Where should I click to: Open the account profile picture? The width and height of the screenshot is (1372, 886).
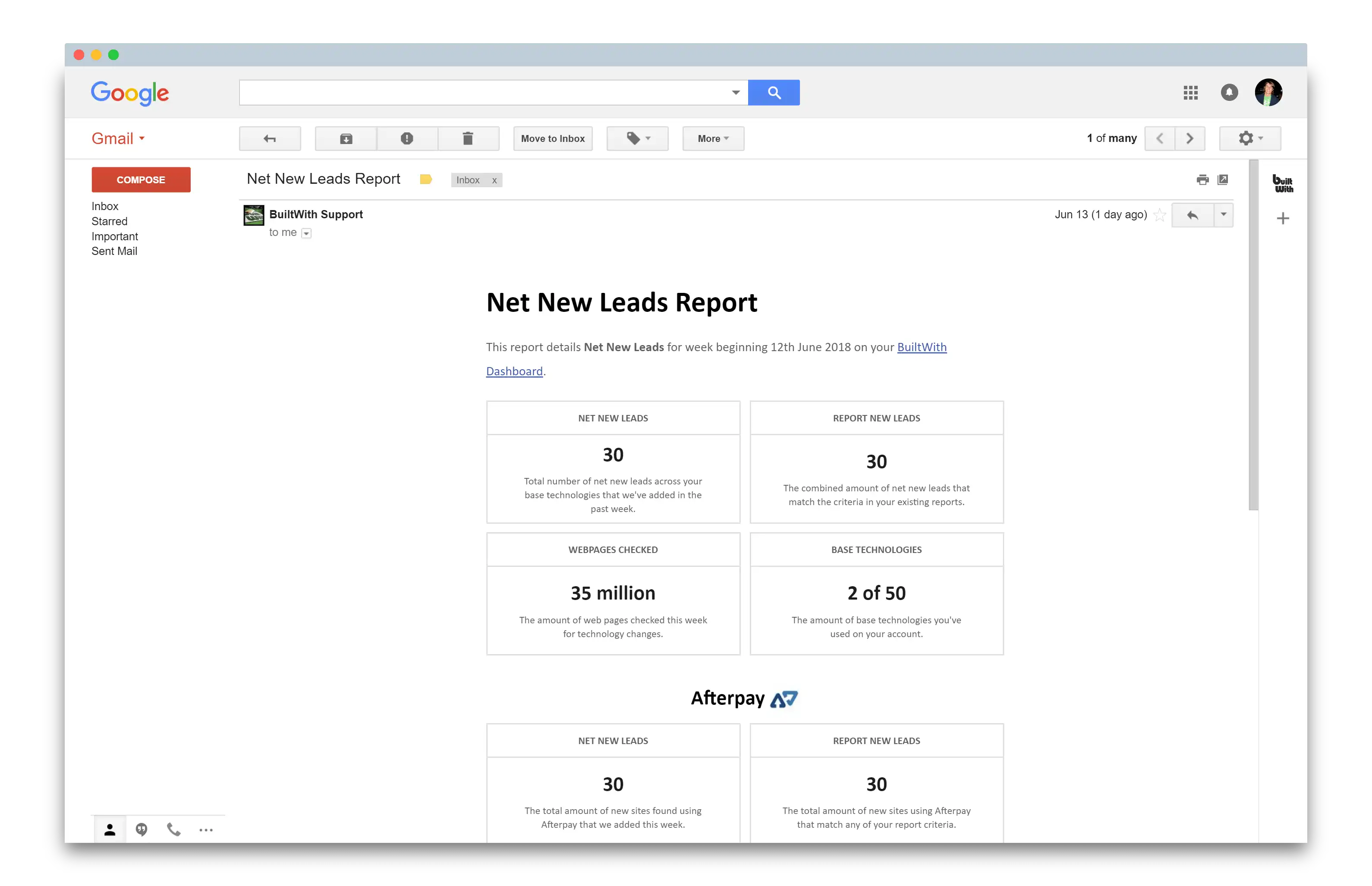[1268, 93]
